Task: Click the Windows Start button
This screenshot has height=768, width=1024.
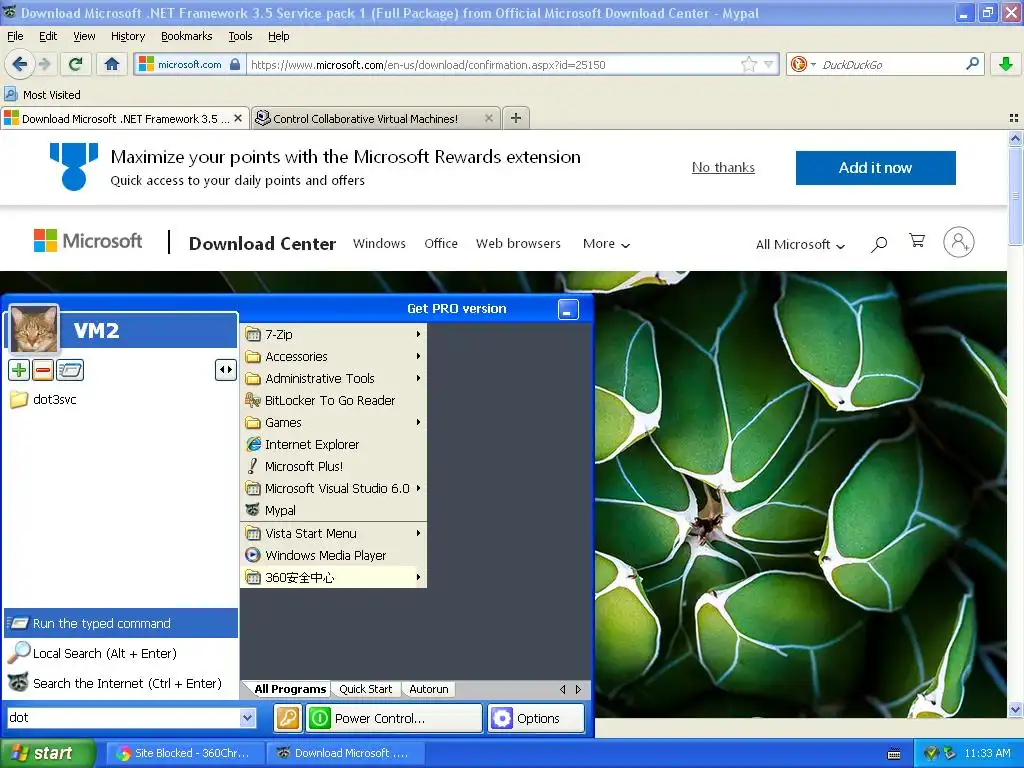Action: click(x=47, y=754)
